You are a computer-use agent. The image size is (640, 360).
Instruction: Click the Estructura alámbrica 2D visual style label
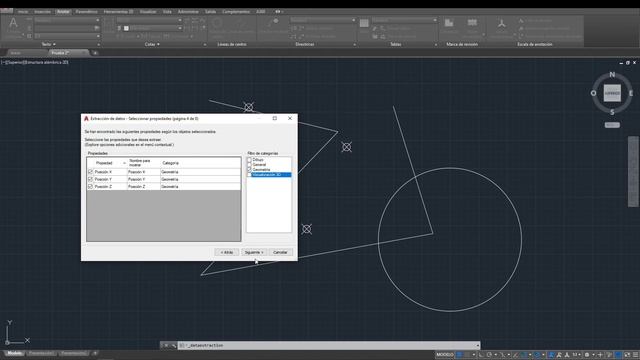(x=46, y=62)
